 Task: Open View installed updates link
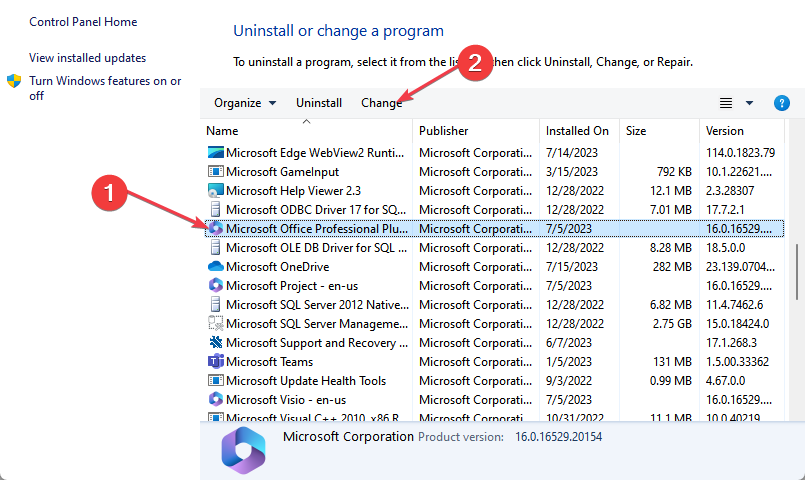point(87,58)
